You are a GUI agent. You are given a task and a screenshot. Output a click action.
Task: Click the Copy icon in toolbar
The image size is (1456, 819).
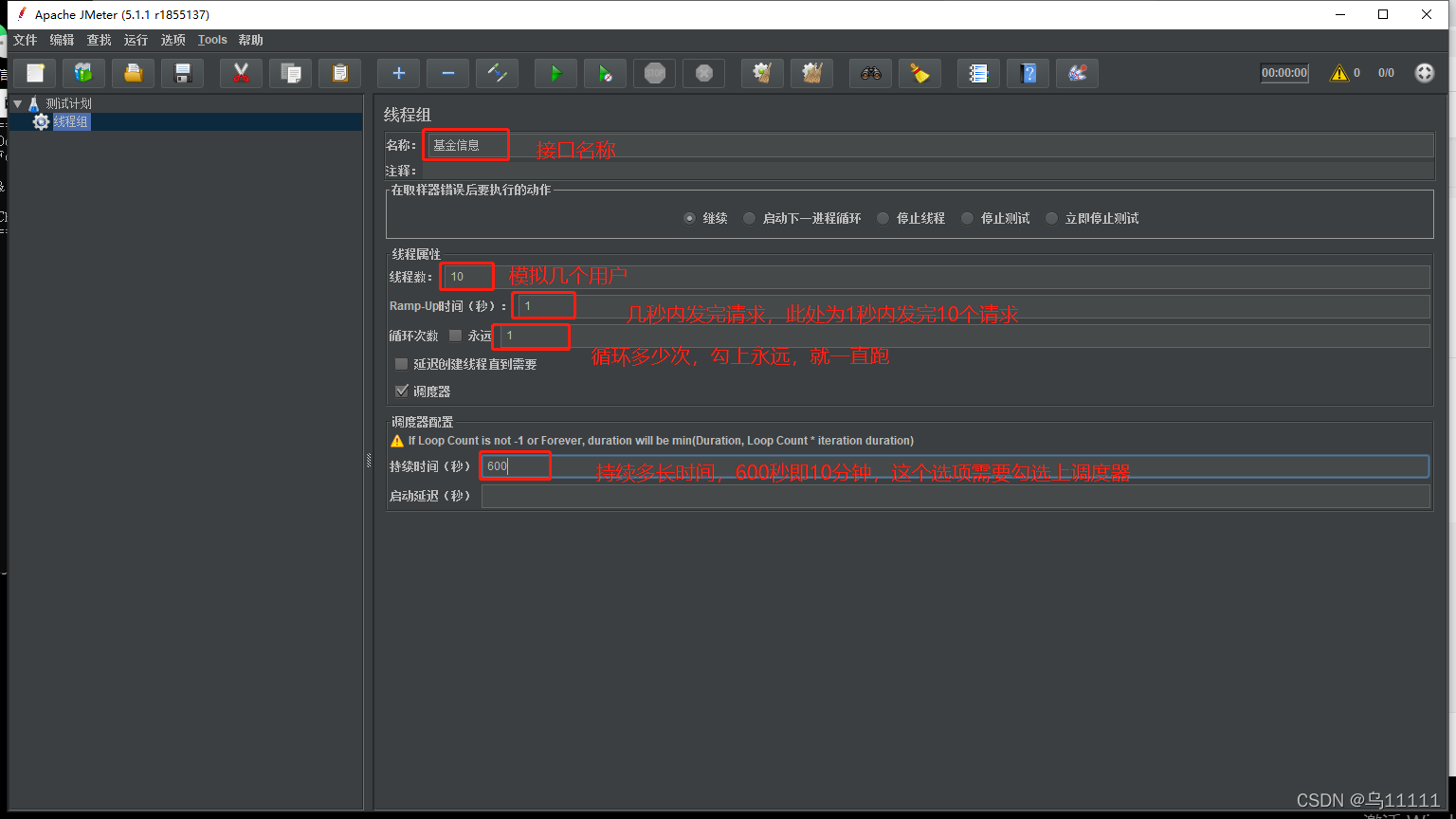[291, 73]
